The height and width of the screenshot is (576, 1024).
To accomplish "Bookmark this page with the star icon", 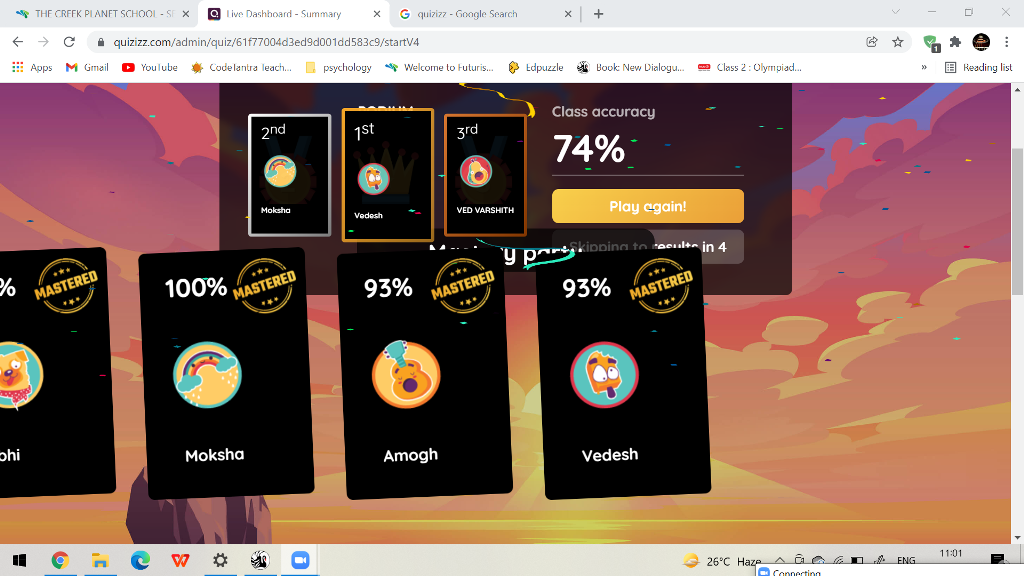I will pos(898,42).
